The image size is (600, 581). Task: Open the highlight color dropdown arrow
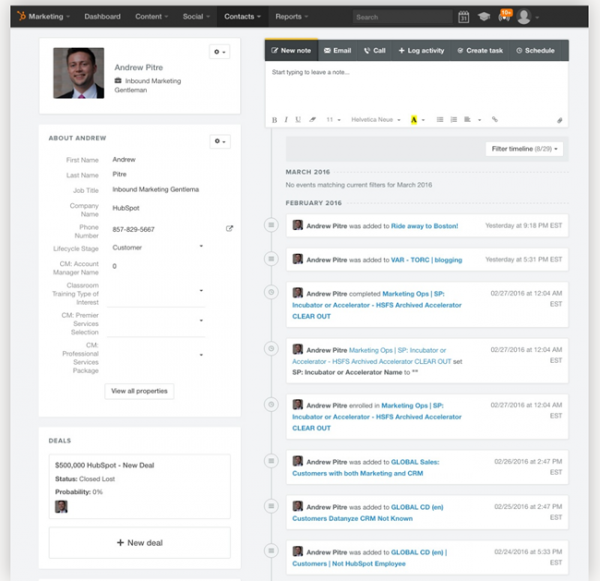[423, 120]
